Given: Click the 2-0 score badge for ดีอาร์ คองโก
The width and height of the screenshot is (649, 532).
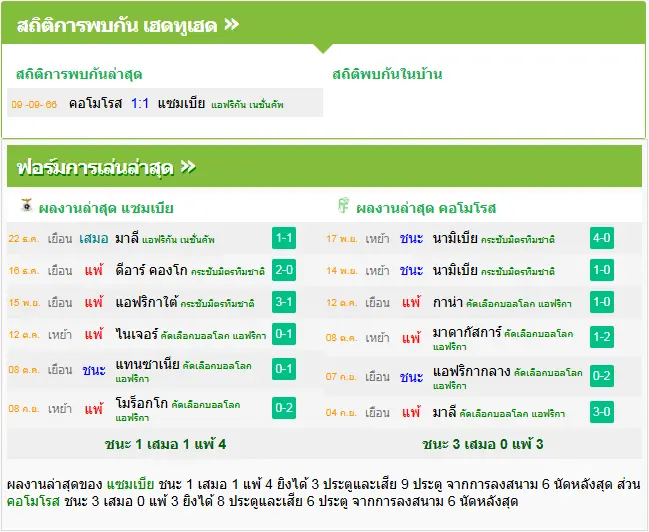Looking at the screenshot, I should (284, 270).
